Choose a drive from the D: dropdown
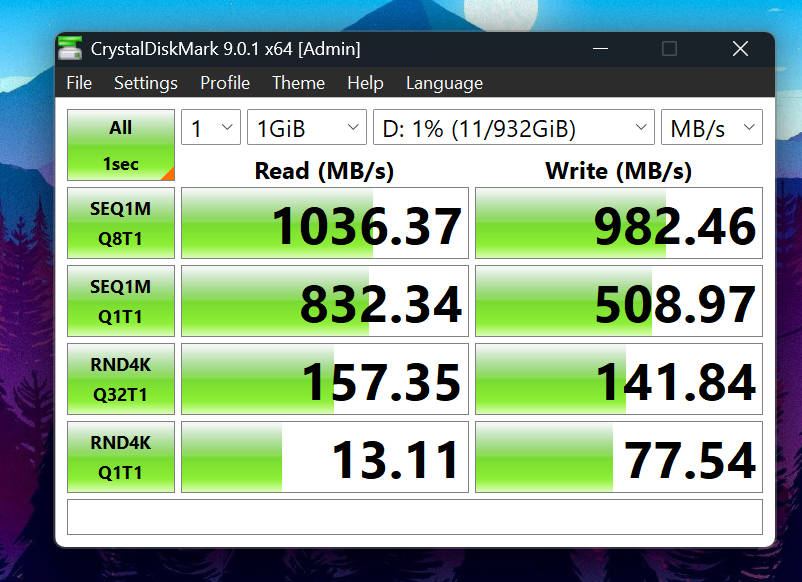This screenshot has width=802, height=582. tap(514, 128)
